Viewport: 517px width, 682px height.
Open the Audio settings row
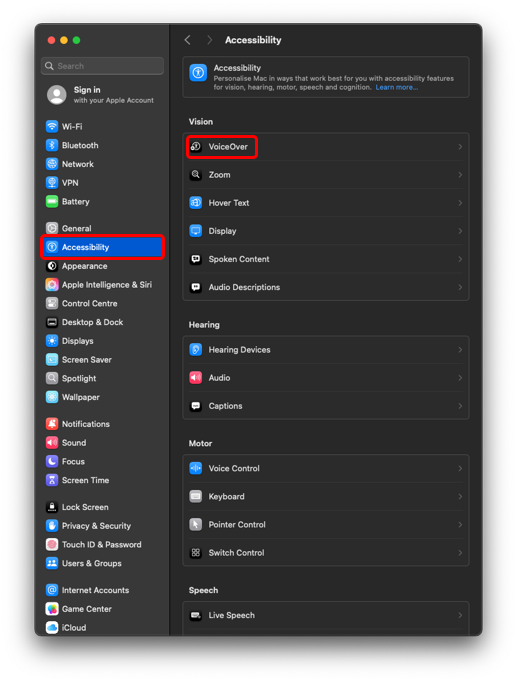tap(326, 378)
